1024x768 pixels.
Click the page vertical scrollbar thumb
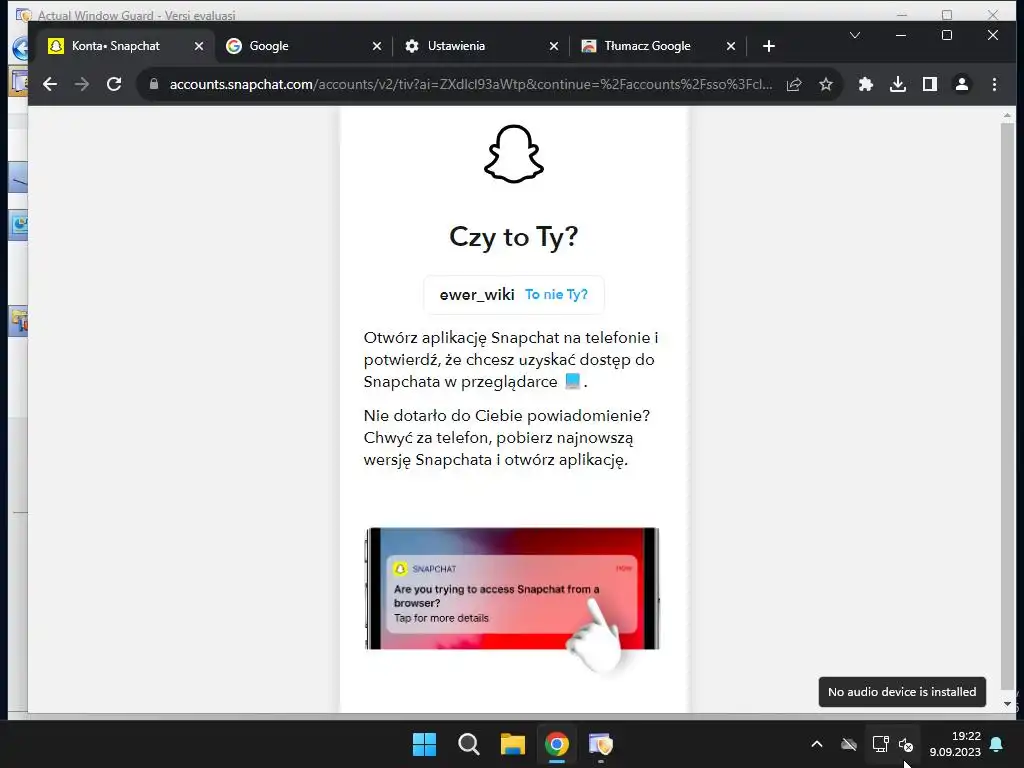point(1007,405)
